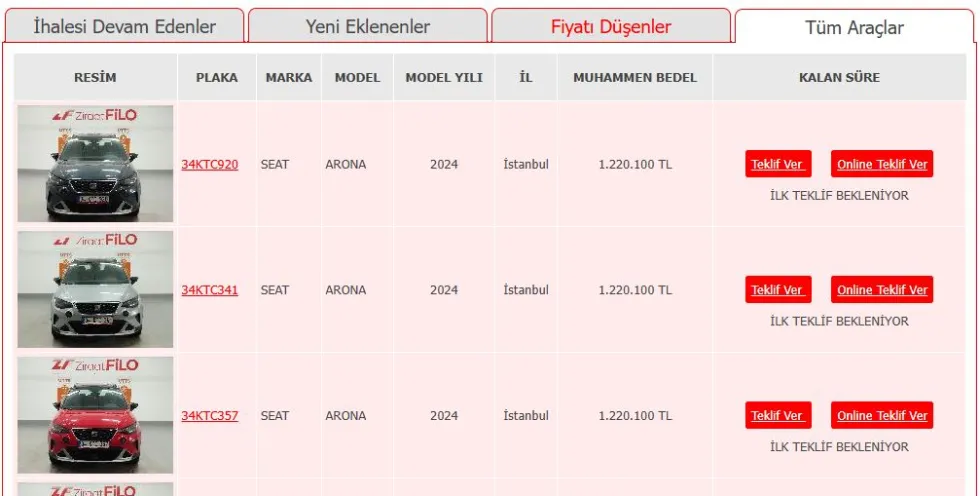Click the KALAN SÜRE column header
Screen dimensions: 980x496
click(x=839, y=77)
